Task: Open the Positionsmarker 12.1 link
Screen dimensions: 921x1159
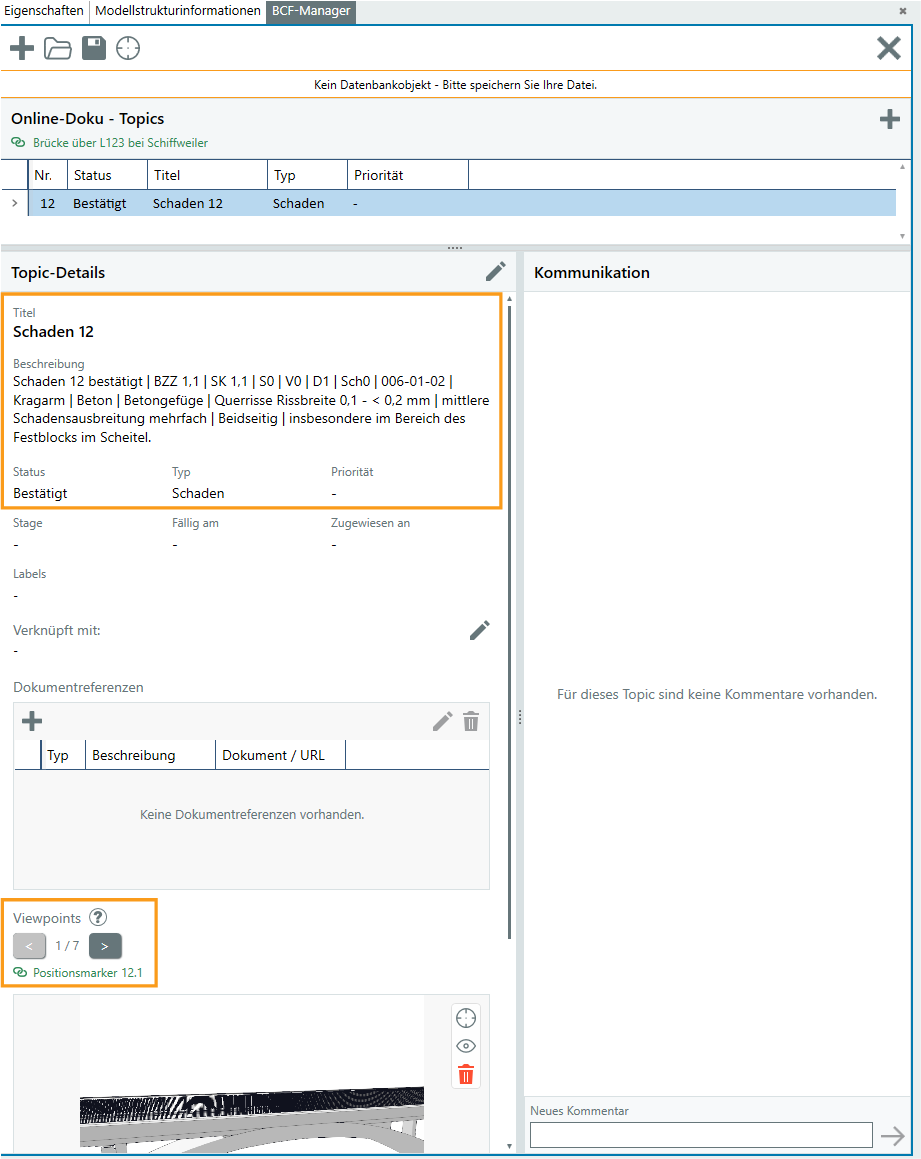Action: pyautogui.click(x=87, y=973)
